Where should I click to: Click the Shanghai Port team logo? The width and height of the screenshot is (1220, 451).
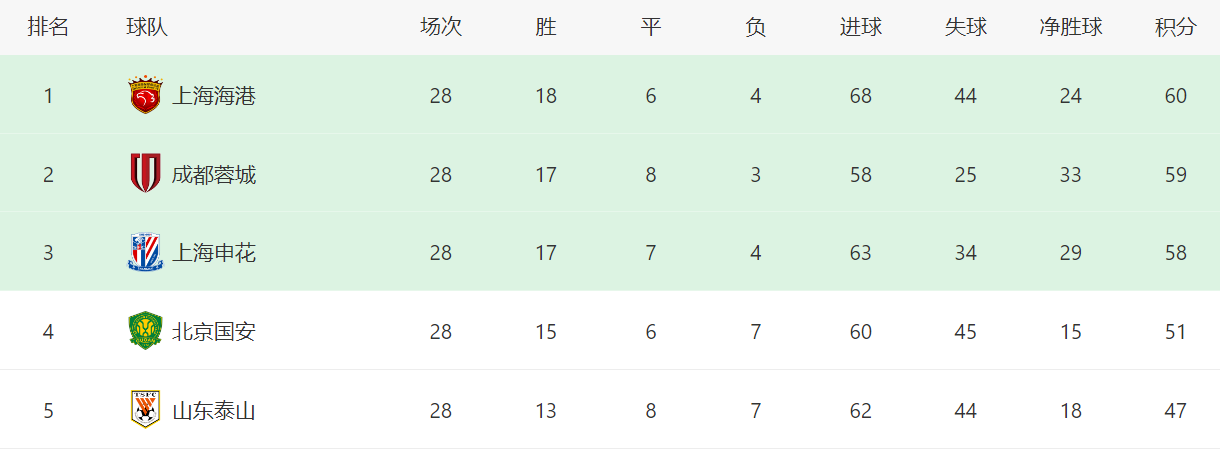[x=145, y=95]
